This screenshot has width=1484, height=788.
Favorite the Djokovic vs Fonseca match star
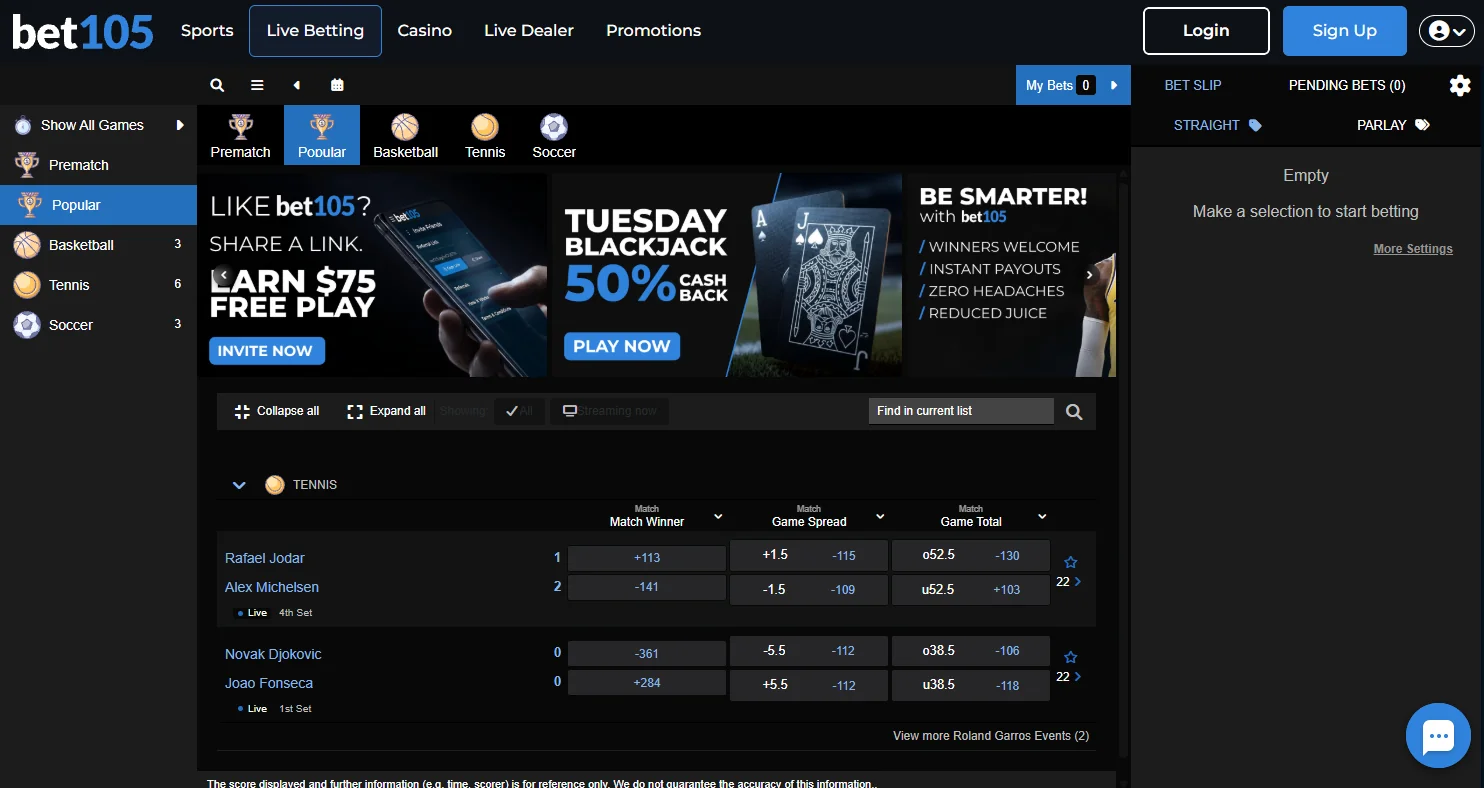(1071, 657)
